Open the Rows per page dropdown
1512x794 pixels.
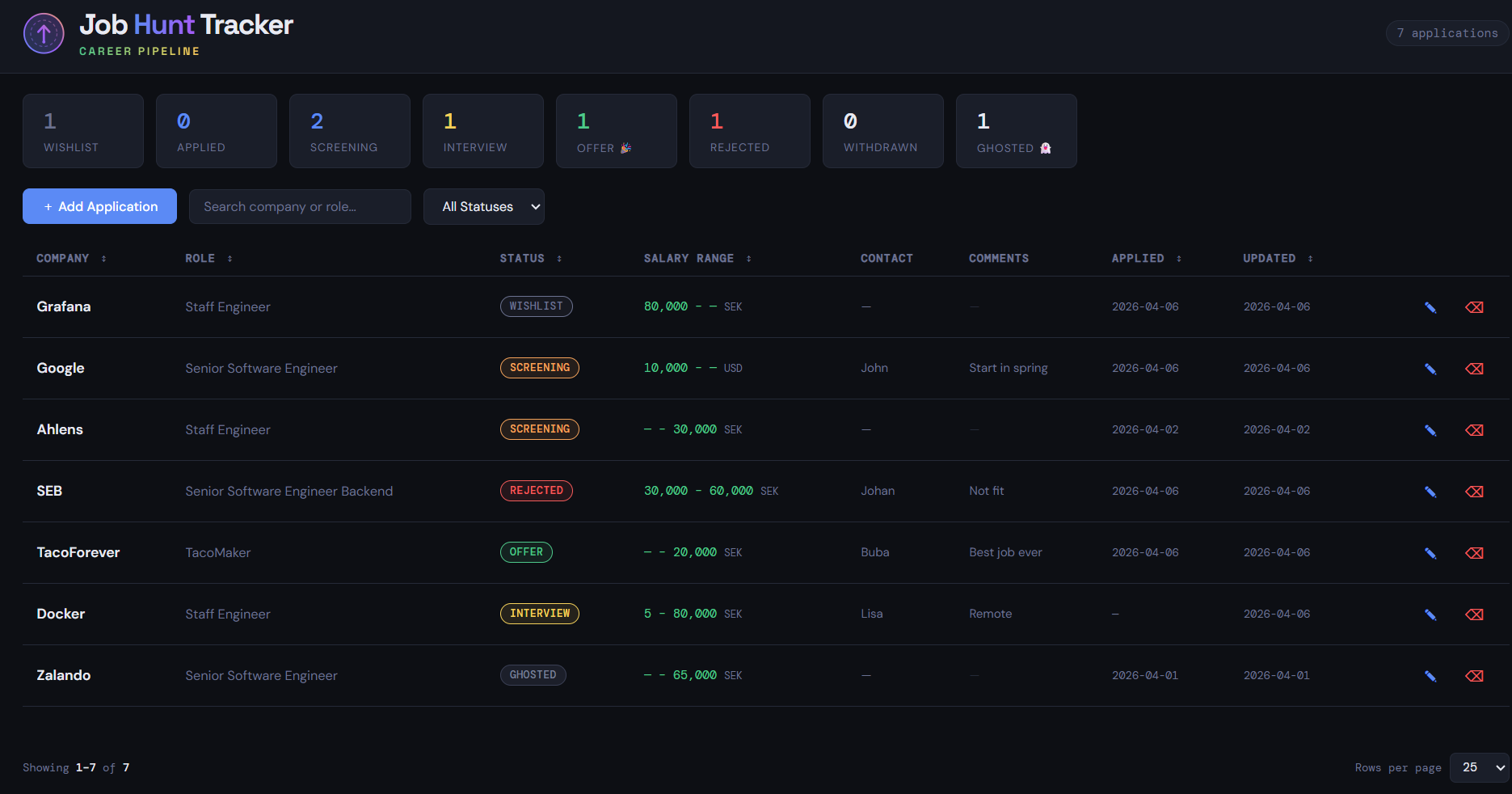[1479, 767]
